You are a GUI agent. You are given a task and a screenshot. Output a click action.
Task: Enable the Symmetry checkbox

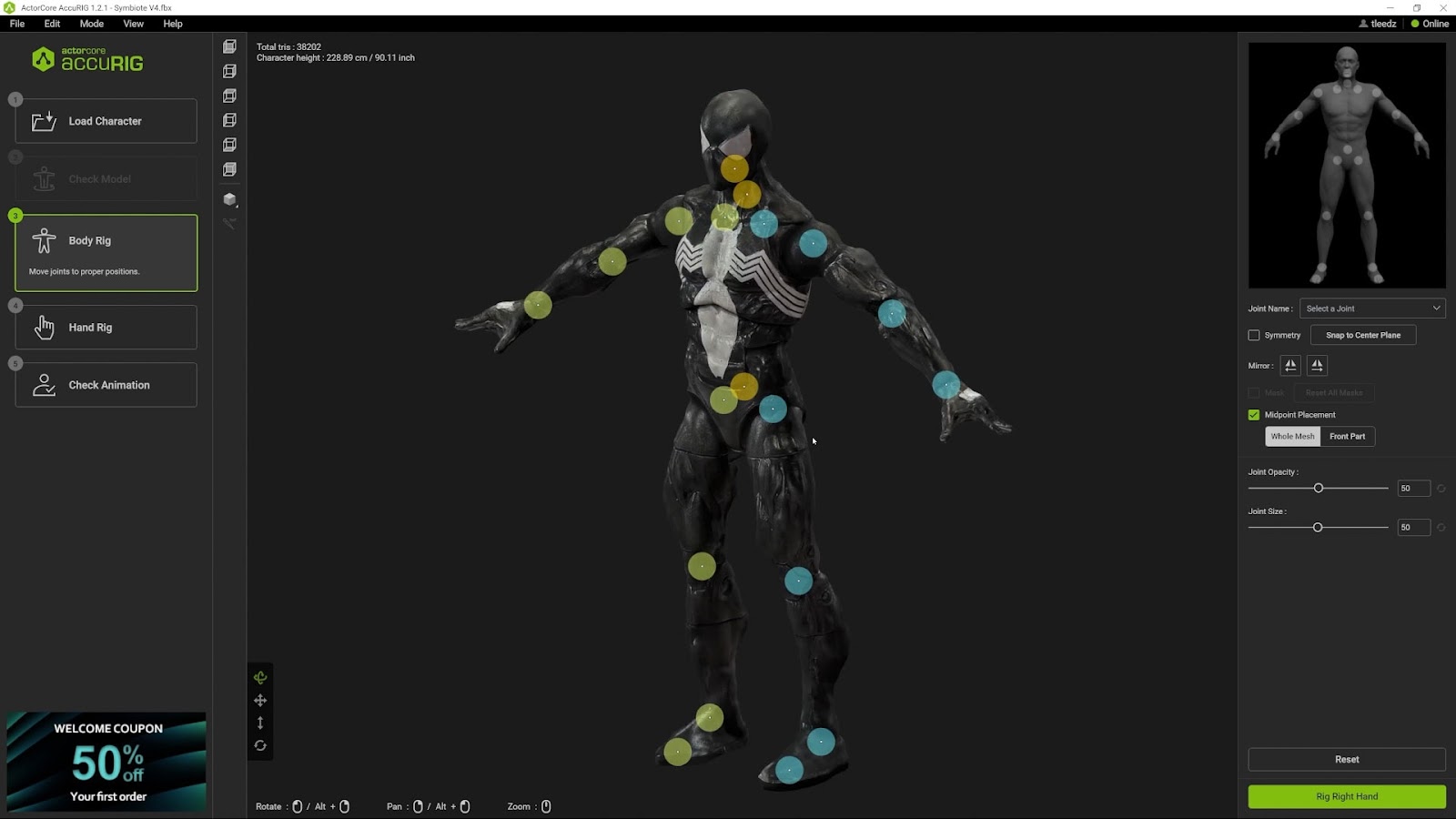(x=1254, y=335)
